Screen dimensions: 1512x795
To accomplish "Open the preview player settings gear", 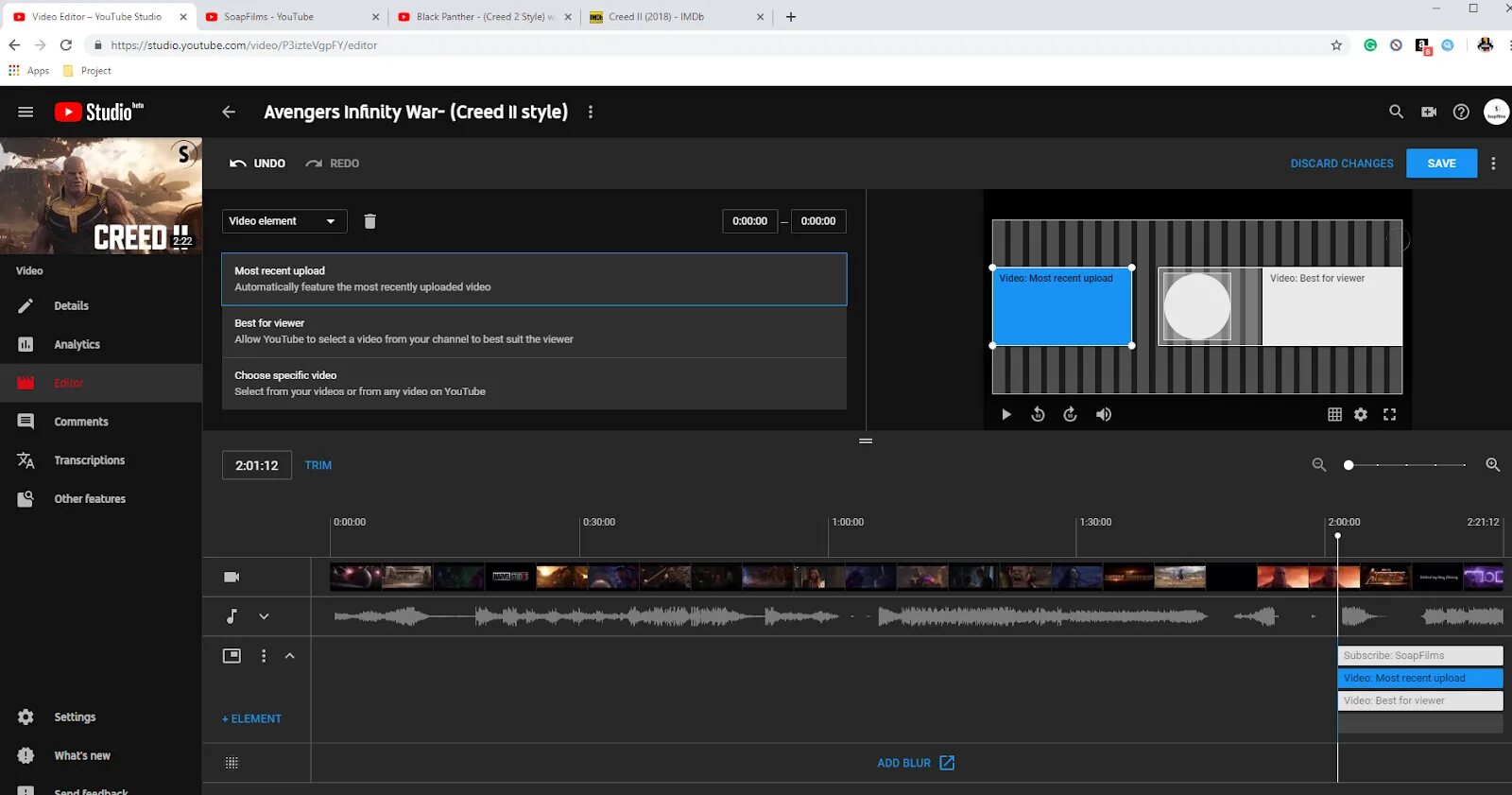I will click(x=1361, y=415).
